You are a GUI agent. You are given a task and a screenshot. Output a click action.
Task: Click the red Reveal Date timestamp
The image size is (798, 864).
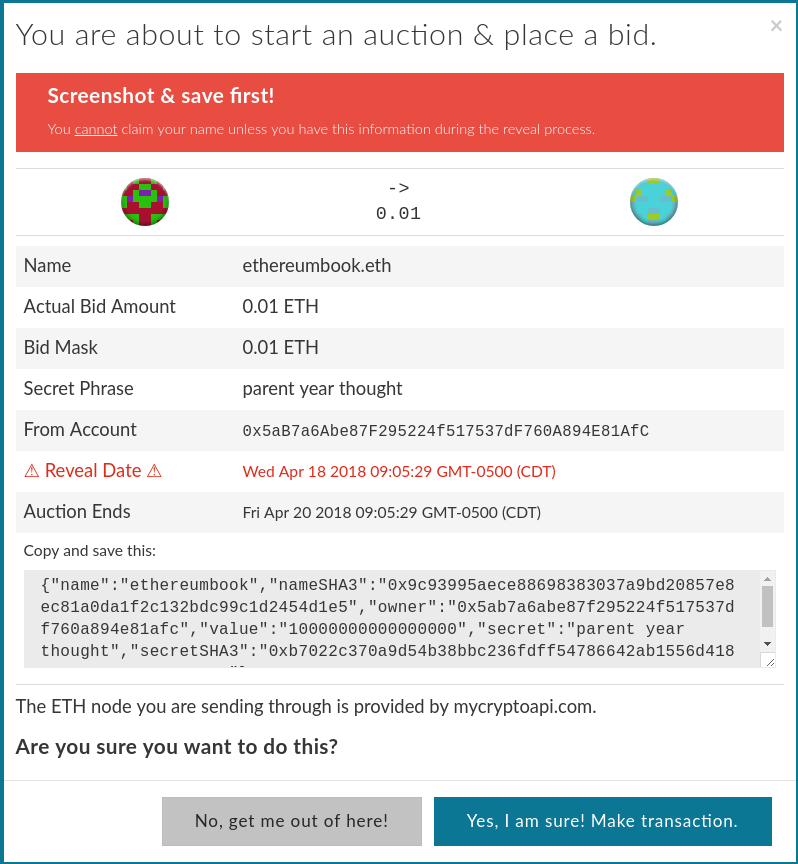(398, 471)
